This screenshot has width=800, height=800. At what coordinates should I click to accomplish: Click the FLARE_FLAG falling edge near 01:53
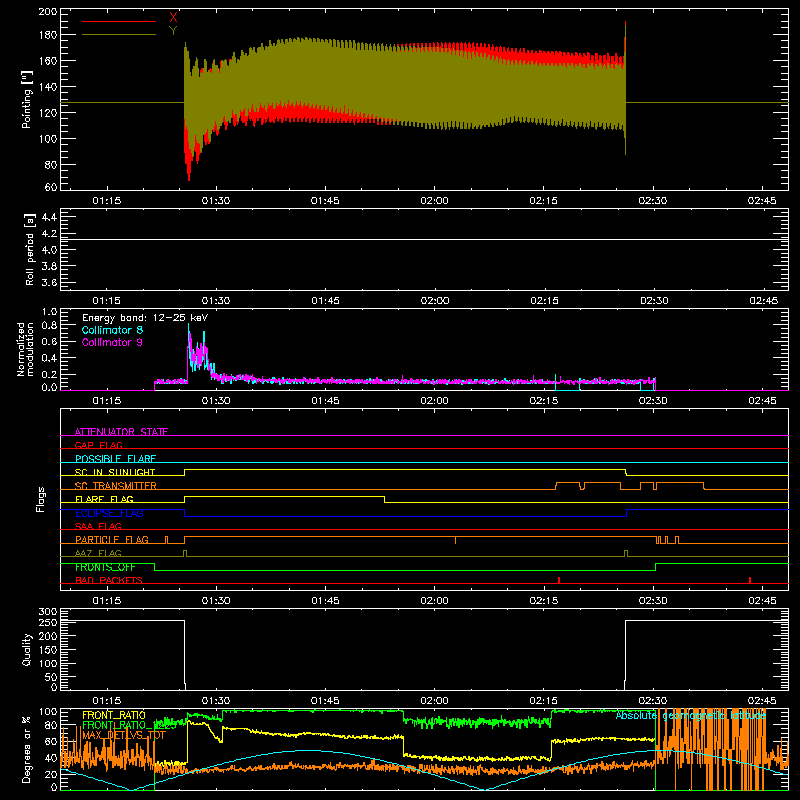pos(384,499)
